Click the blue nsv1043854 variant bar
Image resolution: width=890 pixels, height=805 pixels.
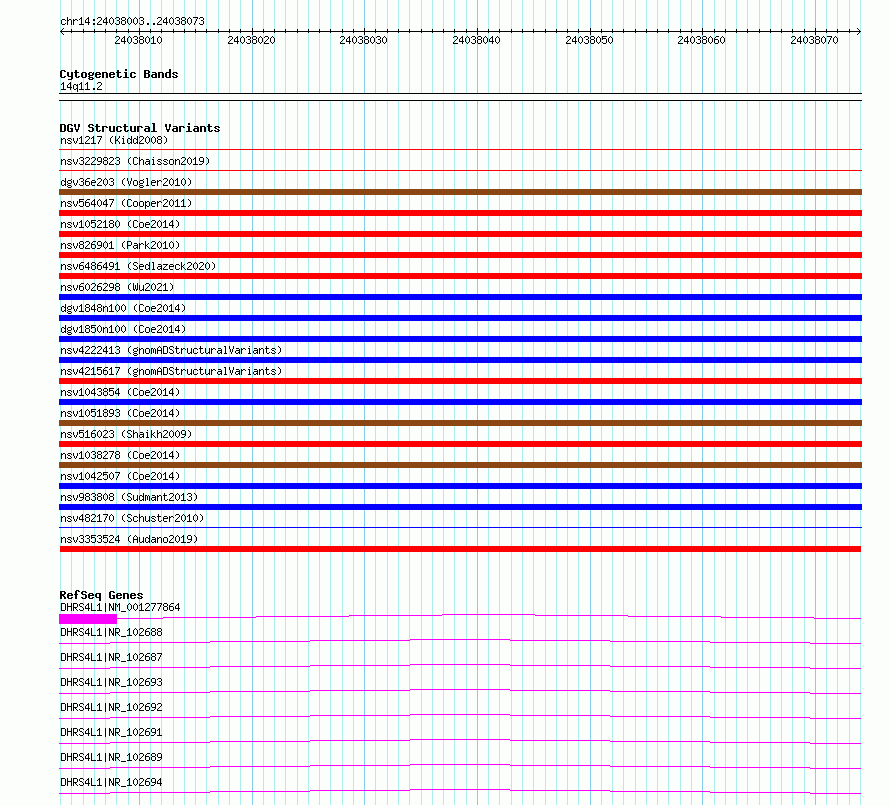(460, 402)
